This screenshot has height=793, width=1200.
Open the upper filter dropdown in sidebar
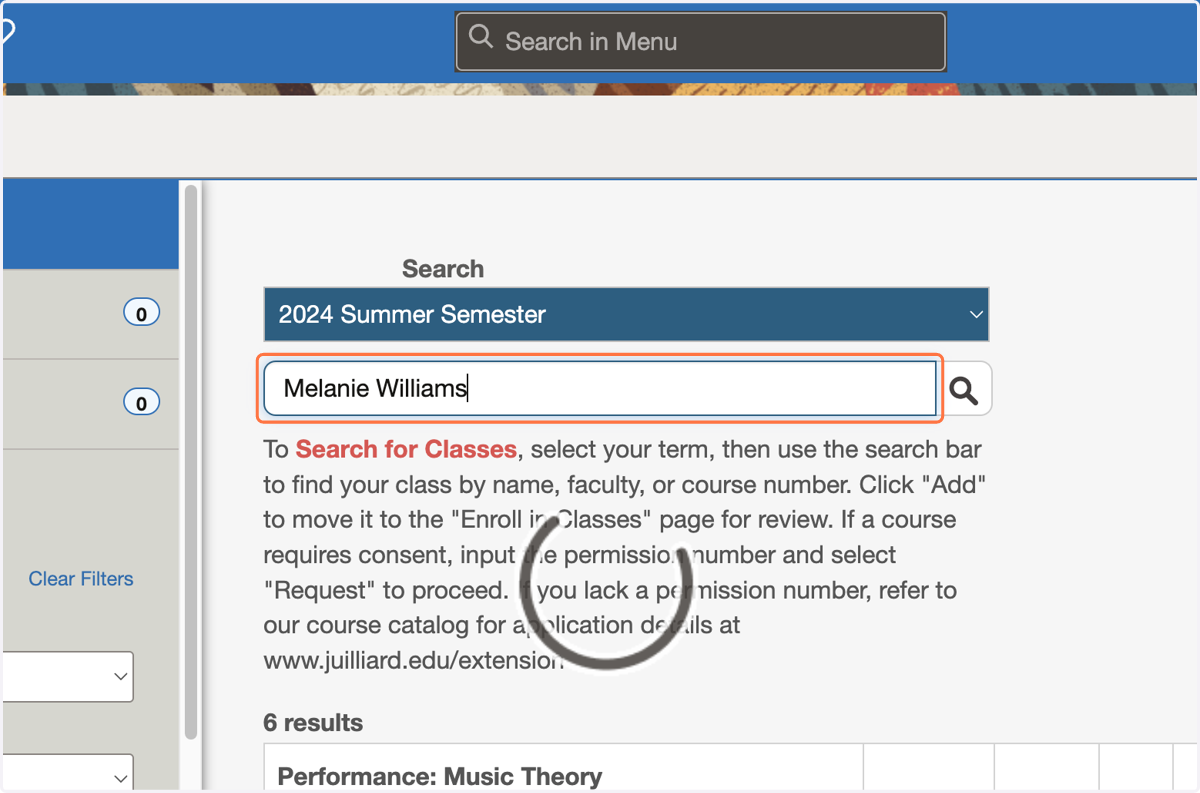[67, 677]
